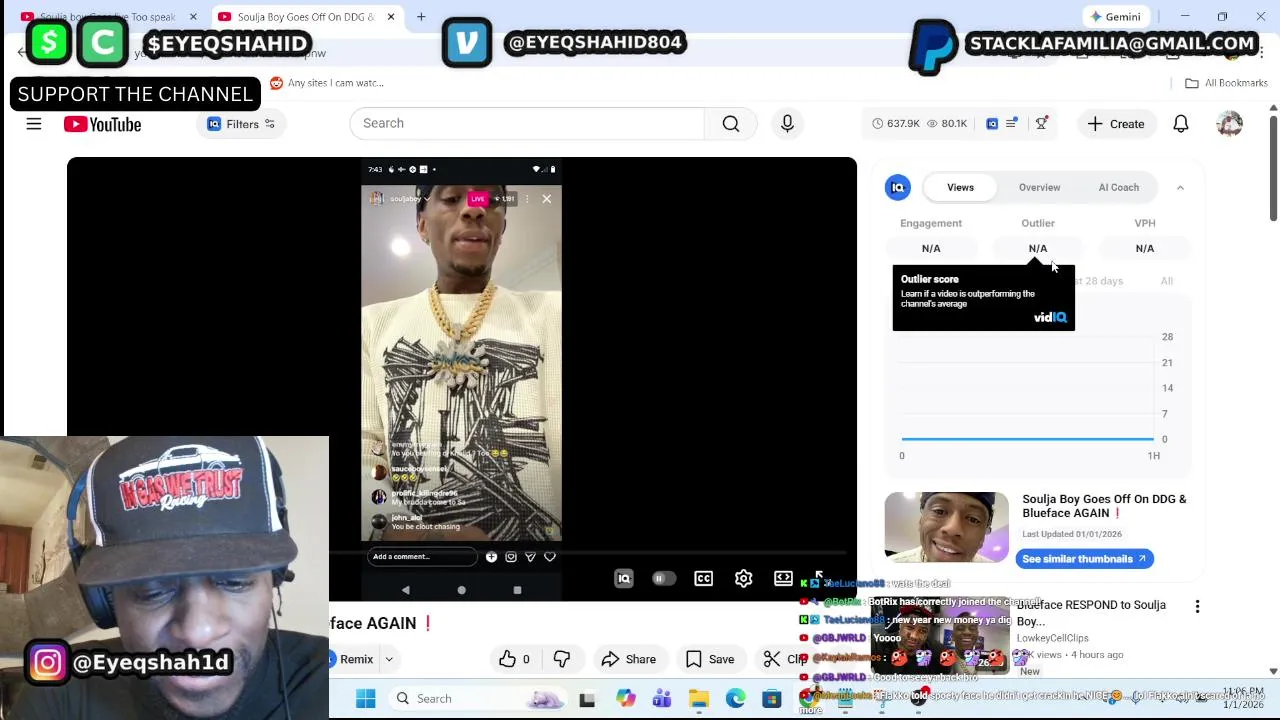Like the video with thumbs up
Viewport: 1280px width, 720px height.
(x=514, y=659)
